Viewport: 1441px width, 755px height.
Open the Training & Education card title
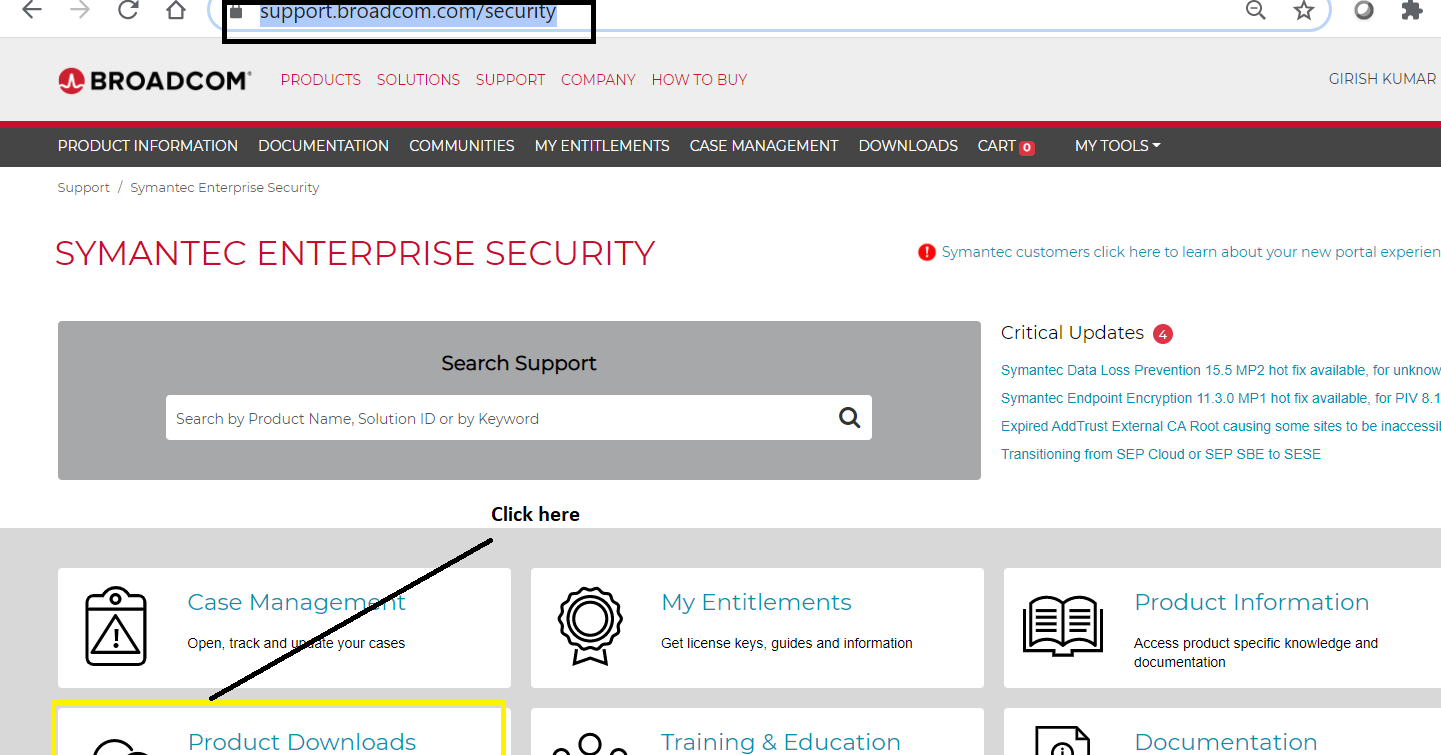781,742
